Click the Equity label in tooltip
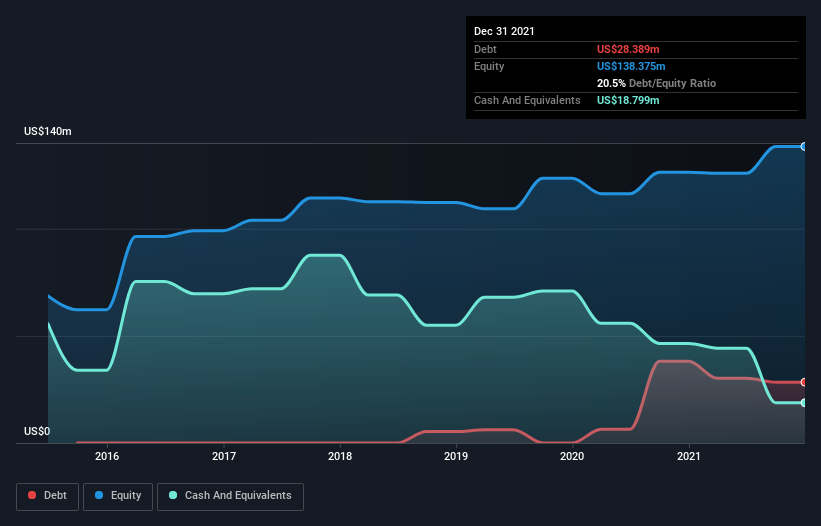Image resolution: width=821 pixels, height=526 pixels. 489,66
